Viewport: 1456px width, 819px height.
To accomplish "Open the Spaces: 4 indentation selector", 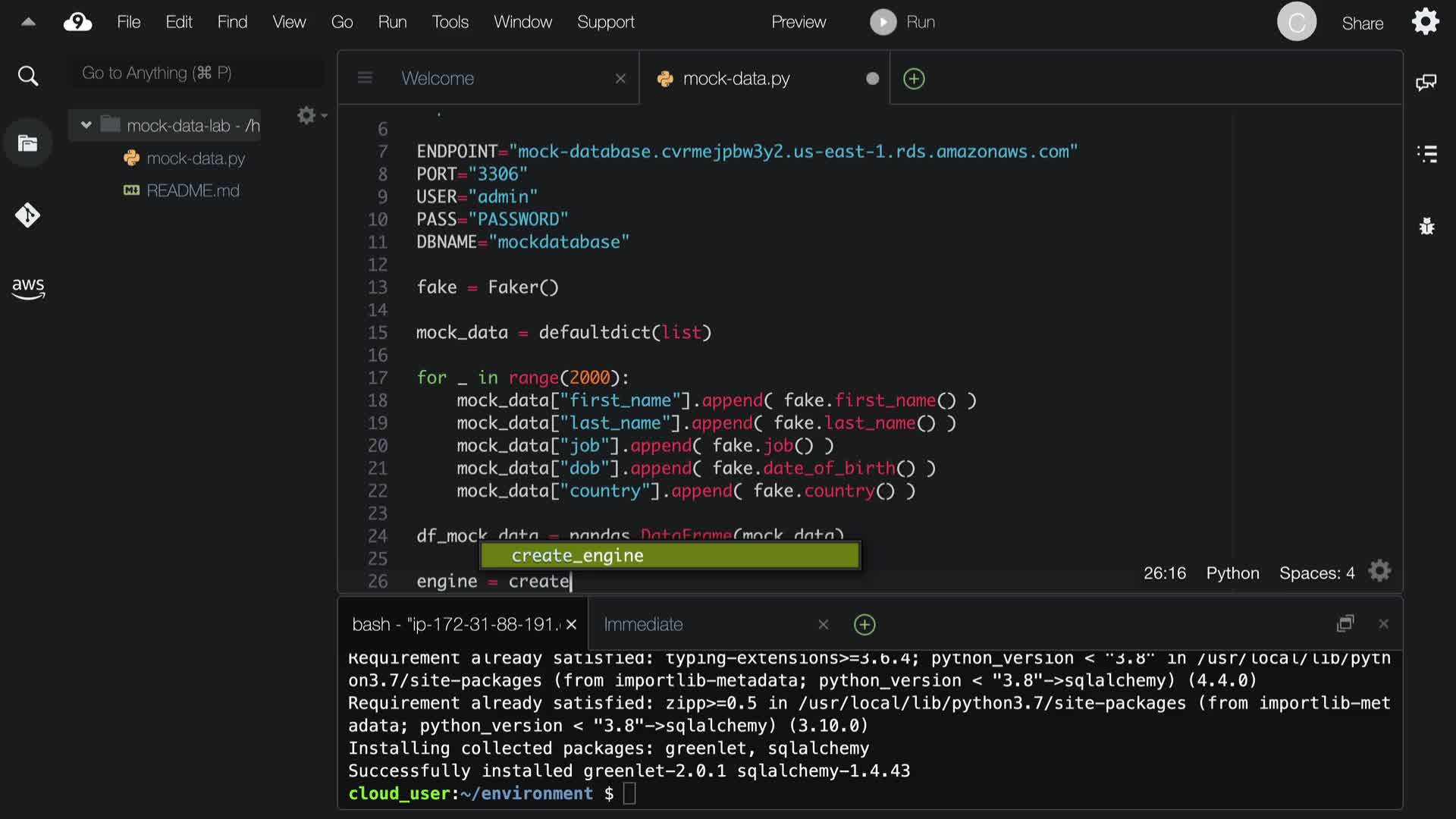I will click(1316, 573).
